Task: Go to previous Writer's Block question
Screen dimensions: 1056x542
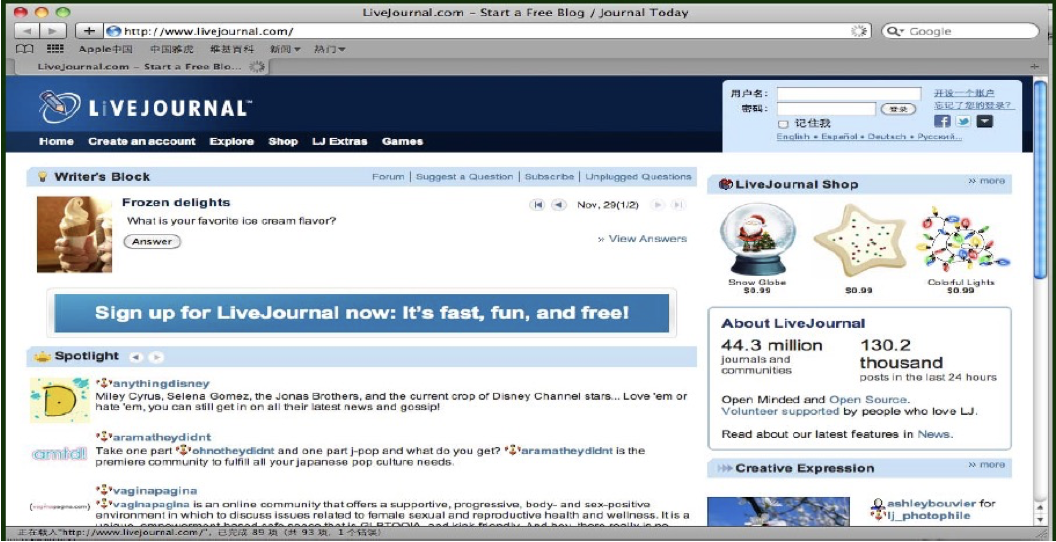Action: pyautogui.click(x=558, y=205)
